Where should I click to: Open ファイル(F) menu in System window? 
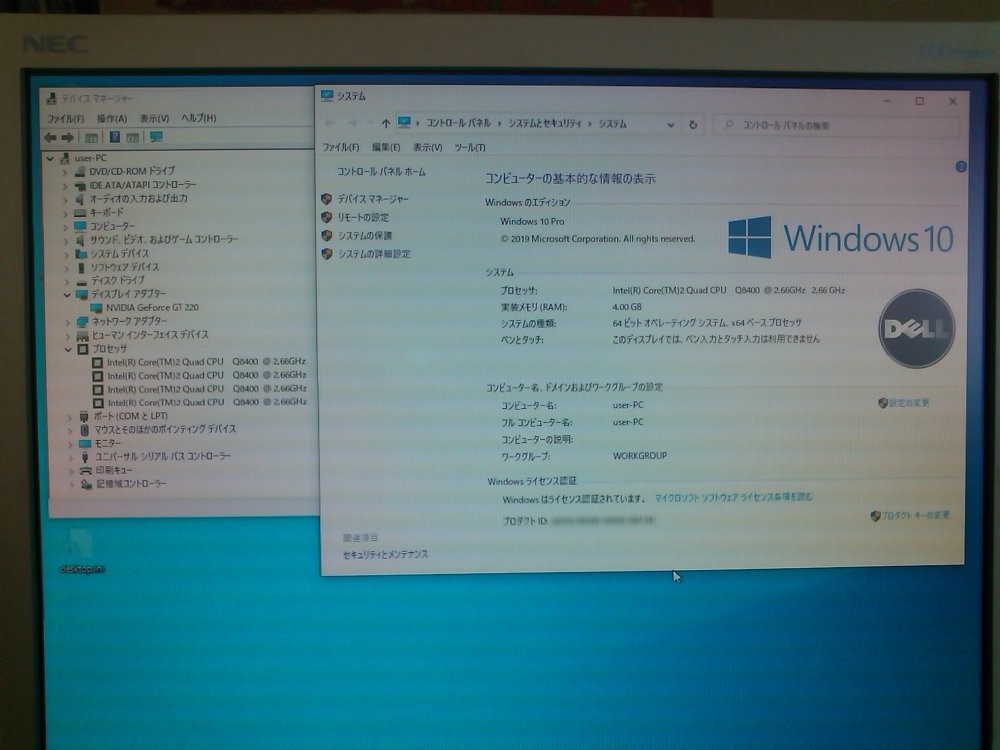coord(341,147)
